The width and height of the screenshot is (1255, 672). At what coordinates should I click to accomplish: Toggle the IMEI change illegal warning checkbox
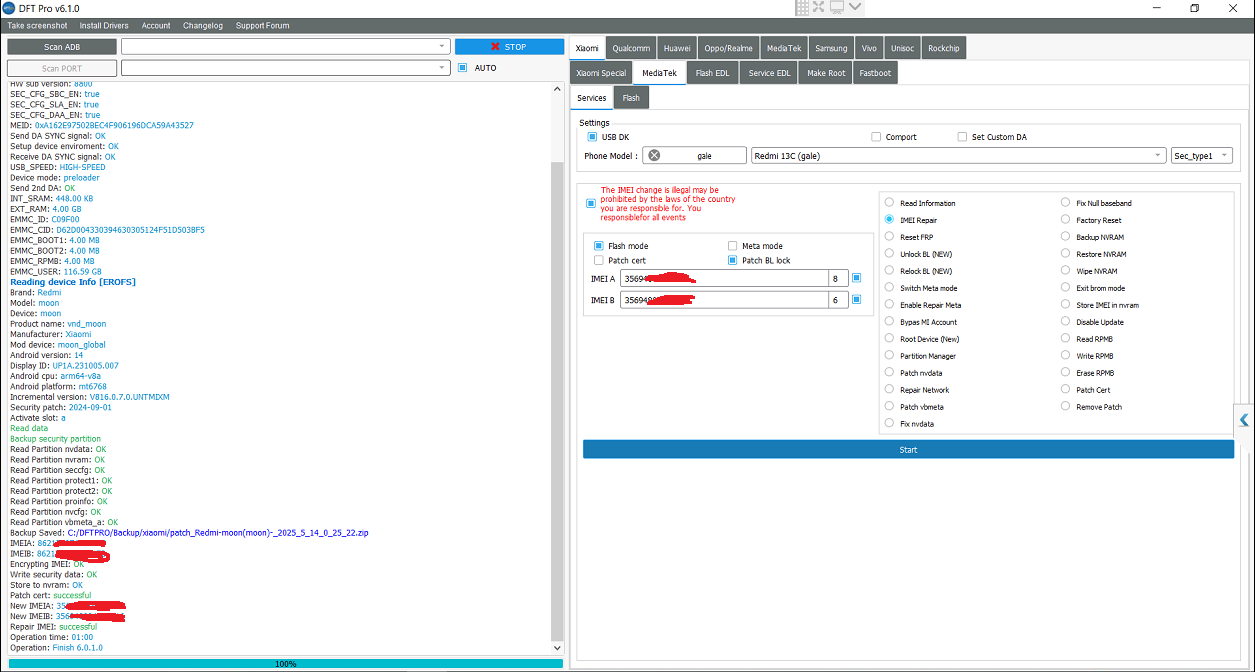(591, 203)
